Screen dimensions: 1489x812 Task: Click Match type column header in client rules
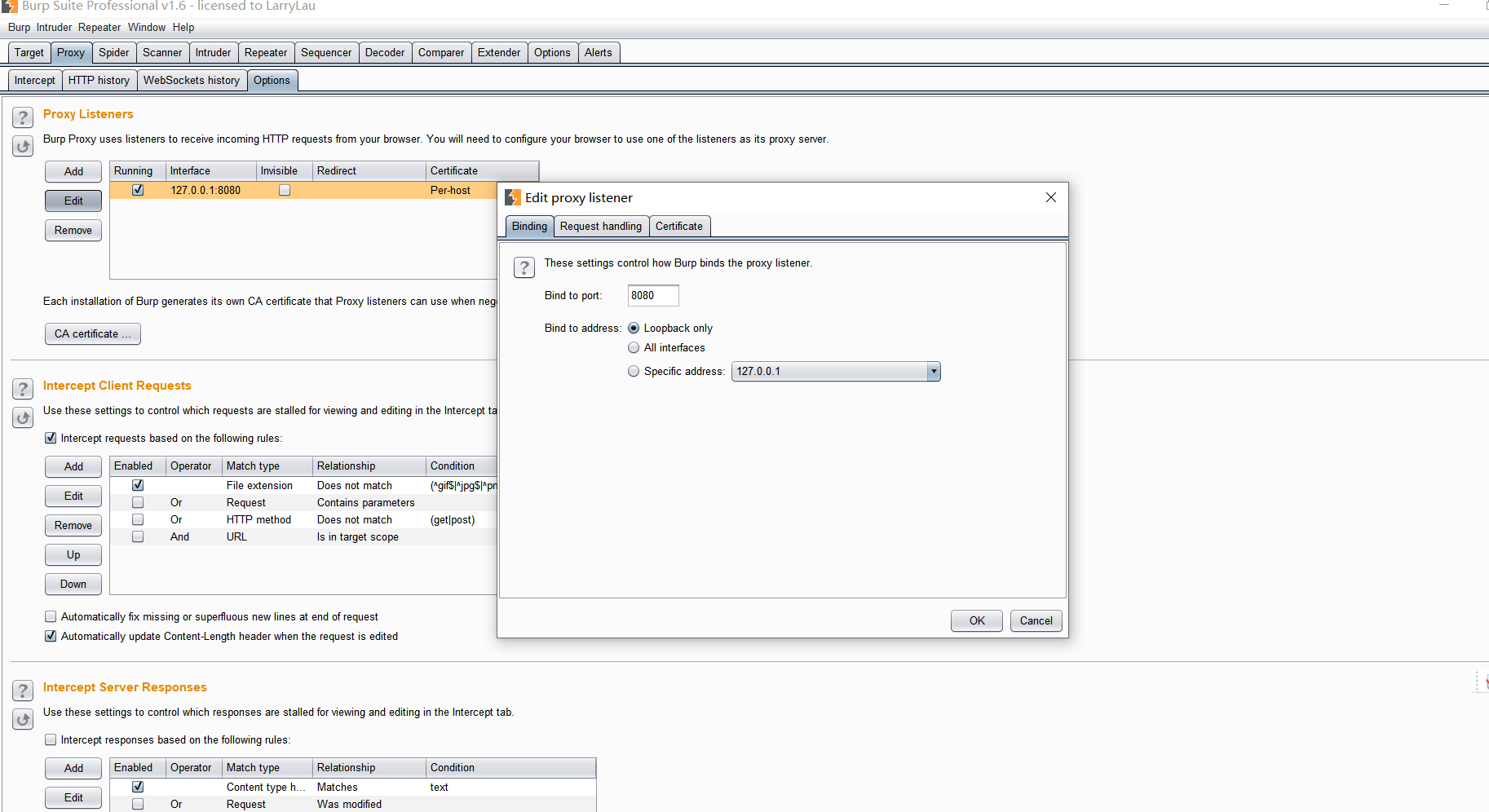click(267, 466)
